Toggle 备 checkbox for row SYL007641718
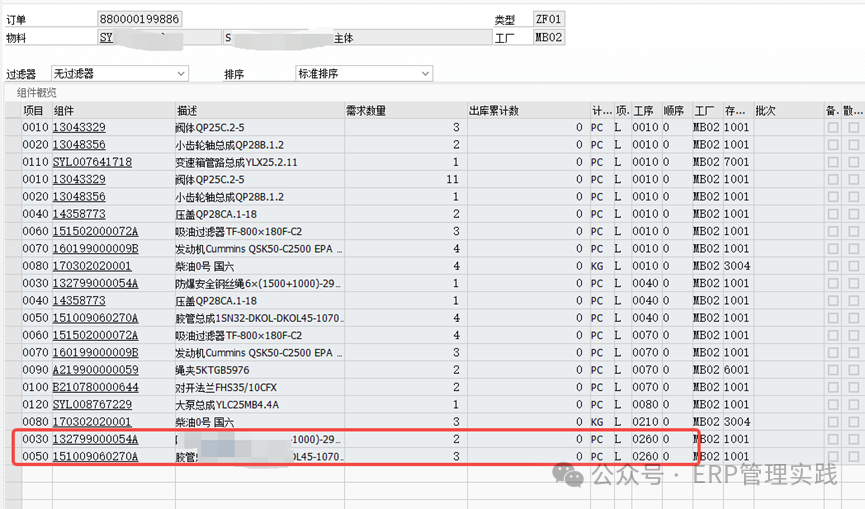 [x=832, y=162]
